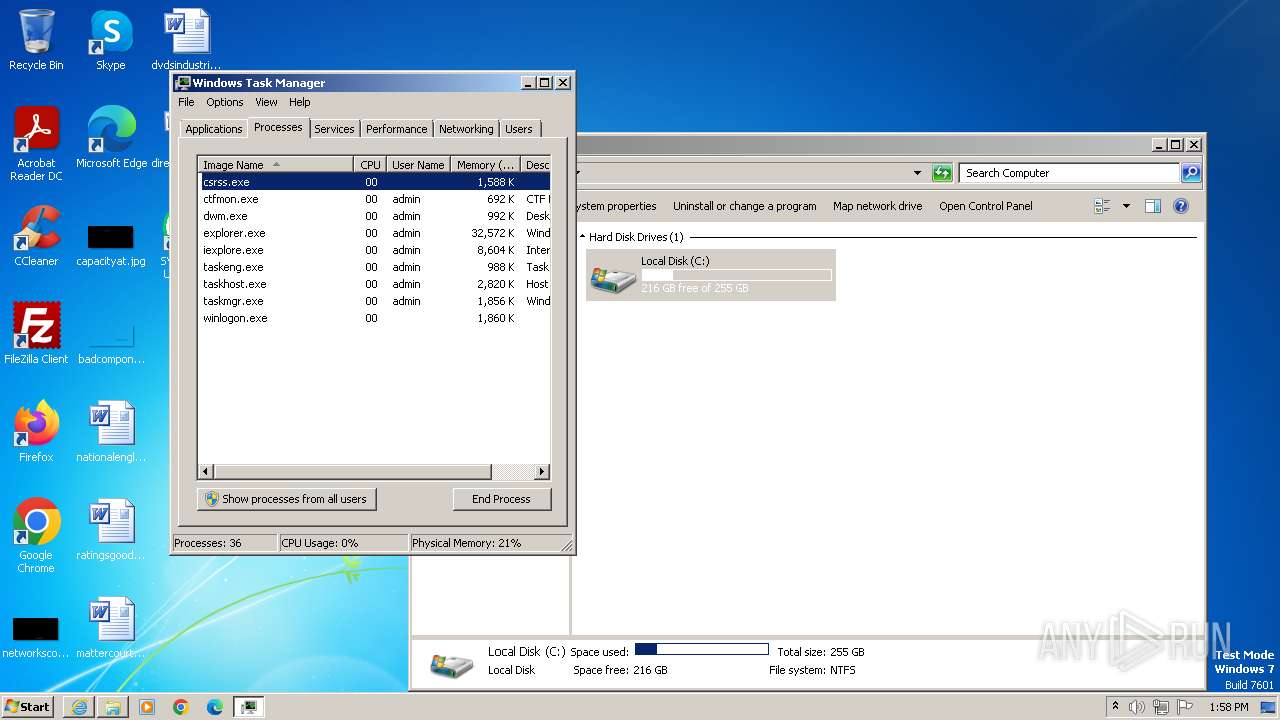Click the green refresh button in Explorer
Viewport: 1280px width, 720px height.
click(x=942, y=173)
